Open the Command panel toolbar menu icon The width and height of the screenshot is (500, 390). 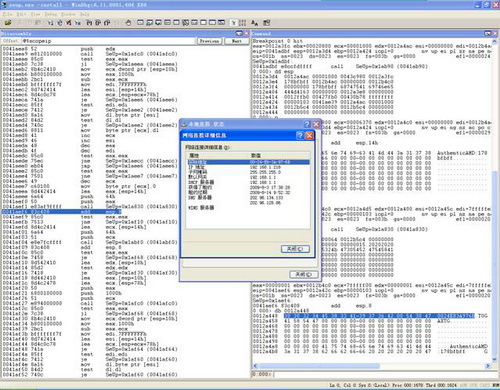(x=488, y=33)
